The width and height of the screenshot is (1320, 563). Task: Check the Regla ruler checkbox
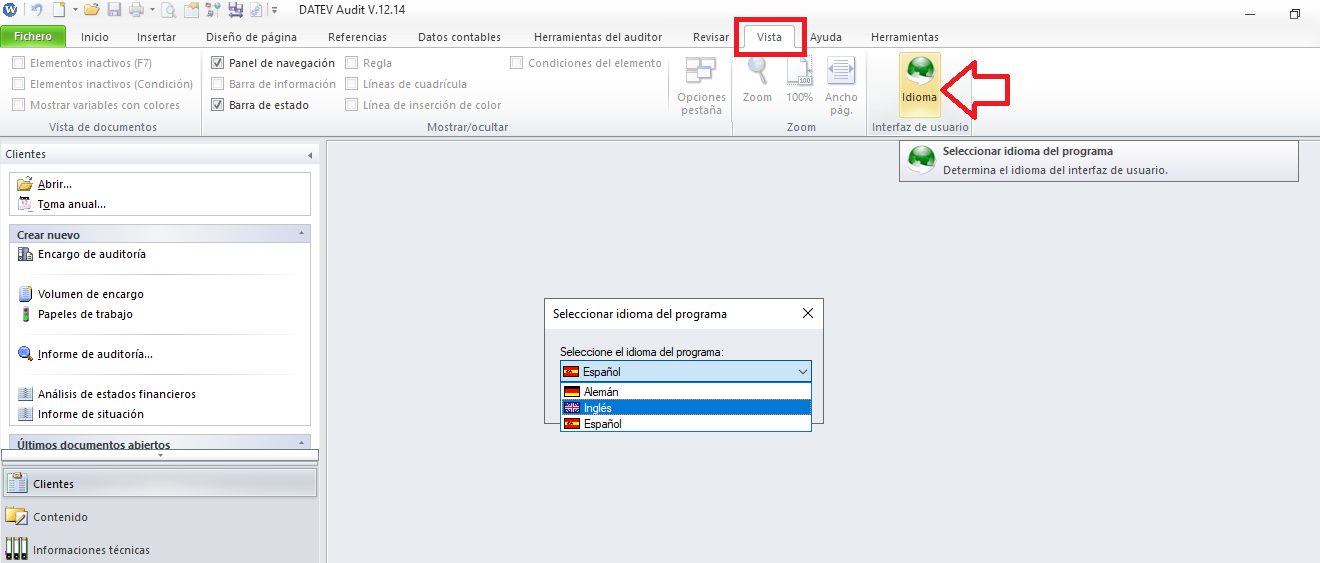click(352, 63)
